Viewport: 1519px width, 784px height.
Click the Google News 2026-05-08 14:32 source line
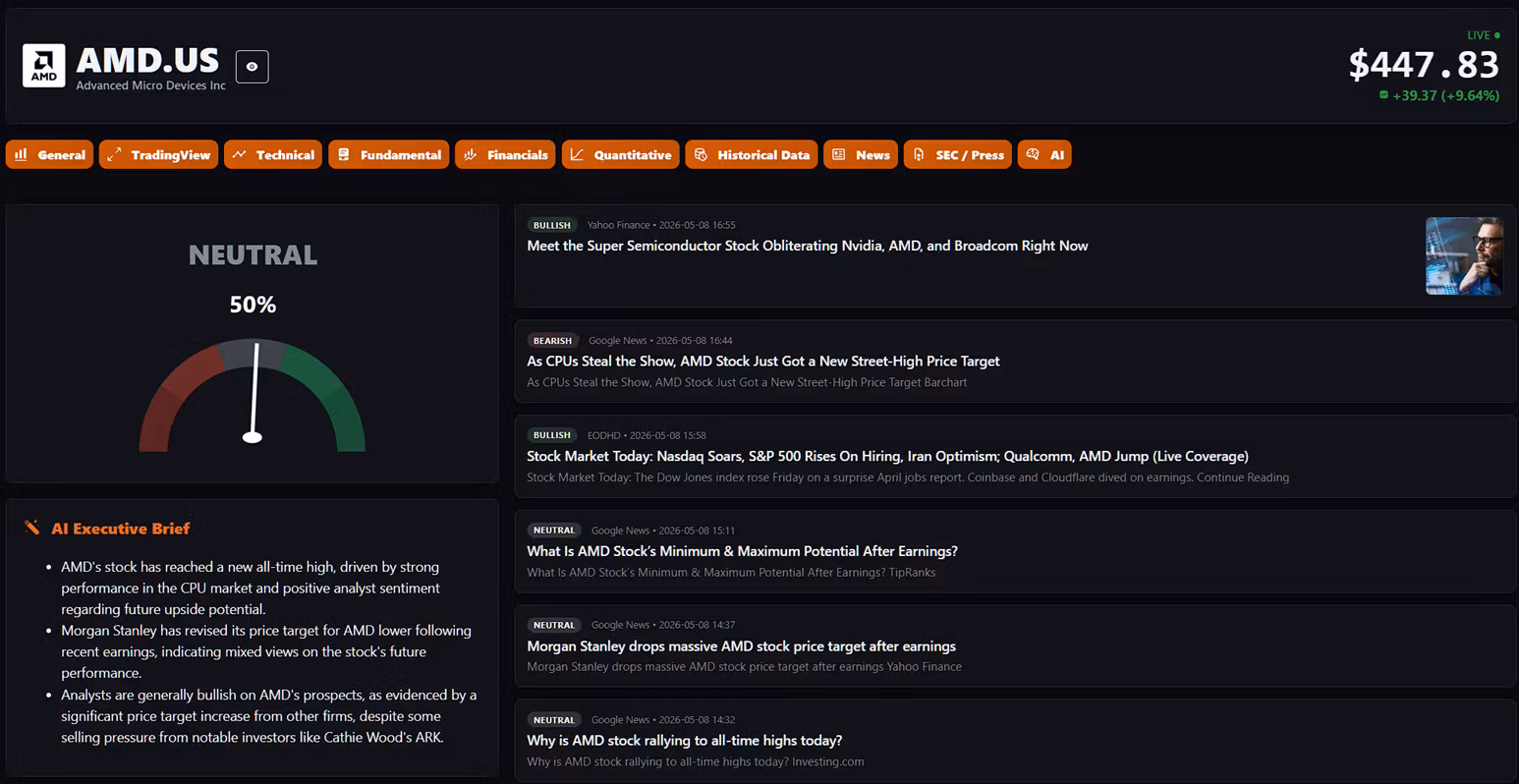(x=663, y=720)
